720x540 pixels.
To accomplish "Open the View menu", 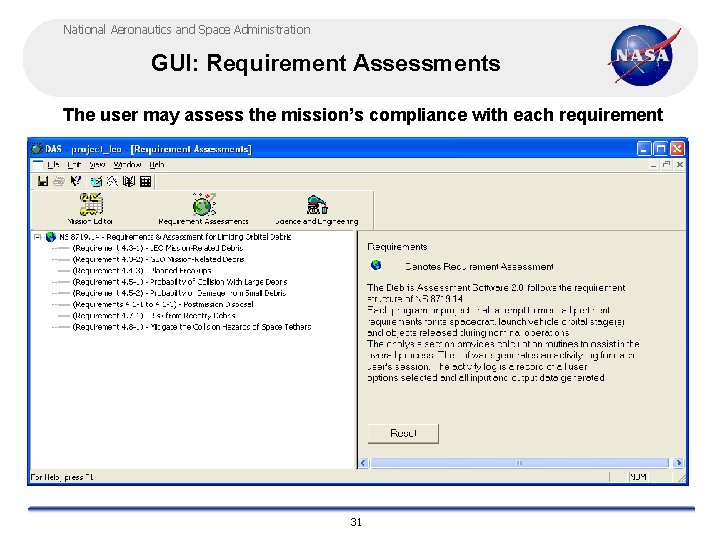I will point(97,164).
